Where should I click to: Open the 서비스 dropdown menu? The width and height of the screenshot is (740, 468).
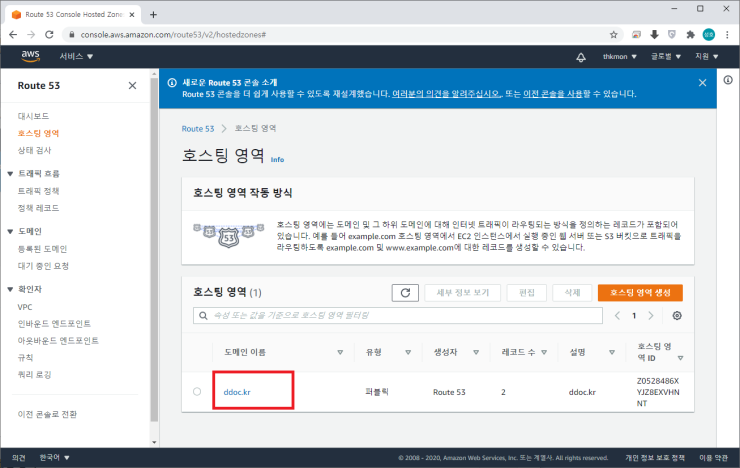tap(77, 57)
